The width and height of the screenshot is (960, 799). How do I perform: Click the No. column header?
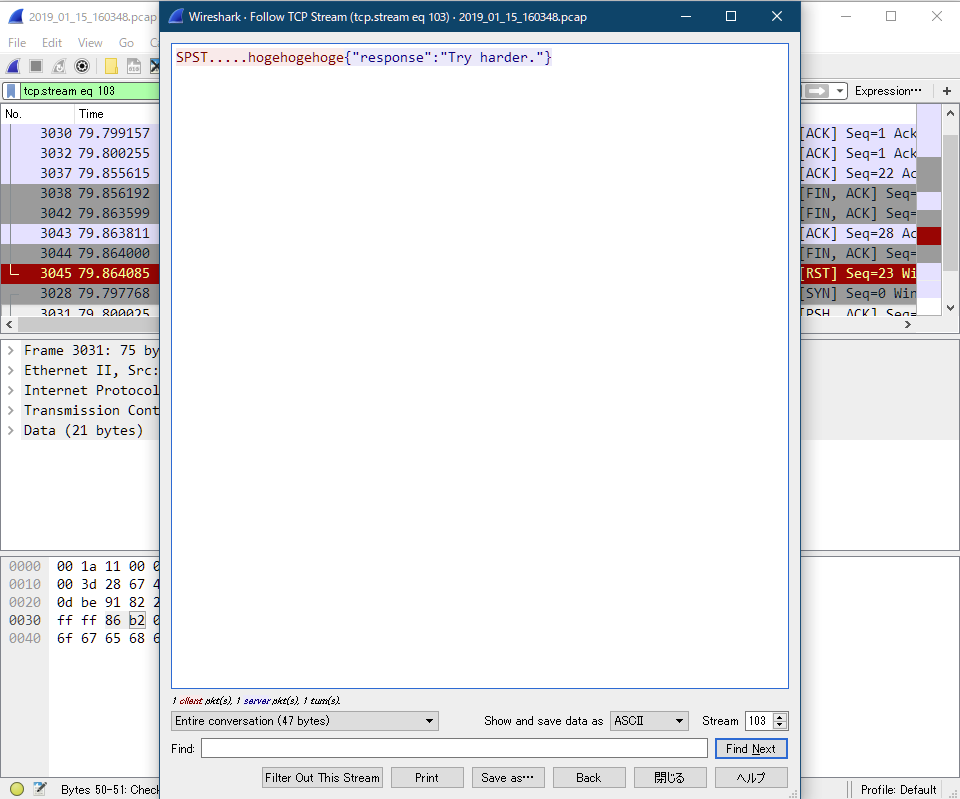38,114
